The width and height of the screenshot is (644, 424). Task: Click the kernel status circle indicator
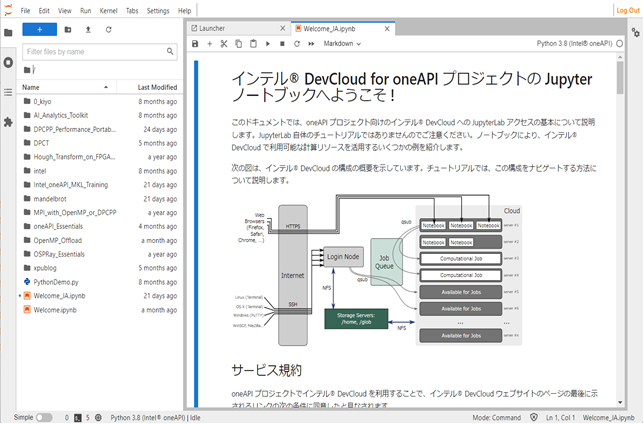point(619,44)
